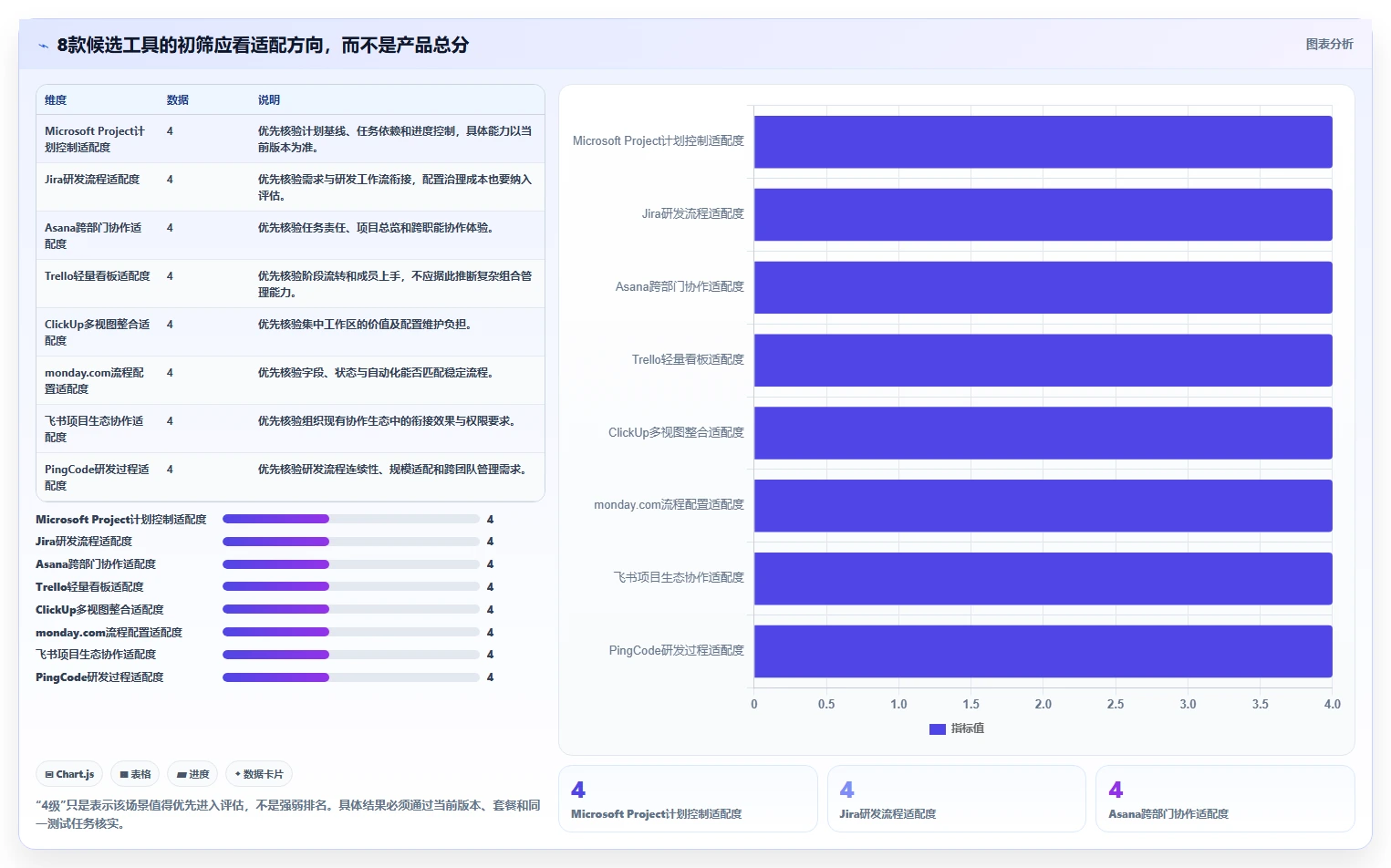Click the 飞书项目 row description text

389,421
